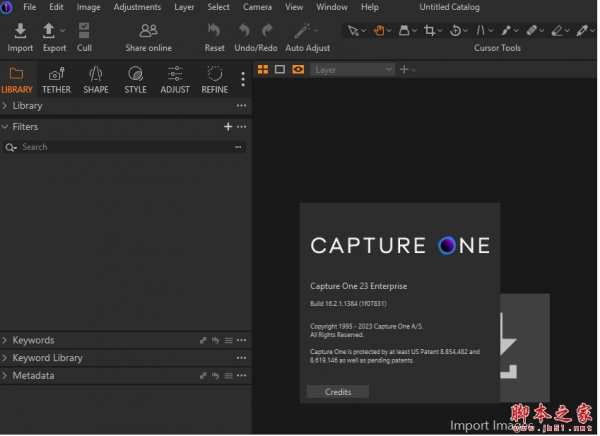Screen dimensions: 600x436
Task: Add a new filter with plus icon
Action: tap(228, 127)
